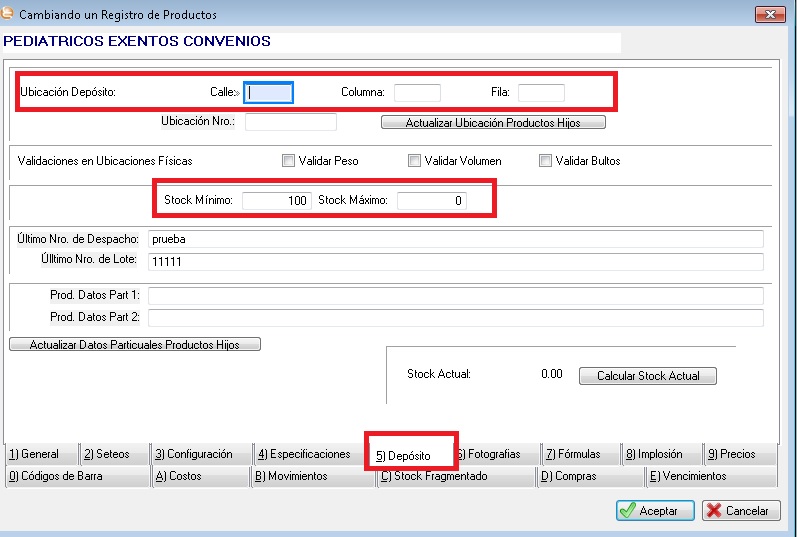The image size is (797, 537).
Task: Click the application icon in title bar
Action: point(9,15)
